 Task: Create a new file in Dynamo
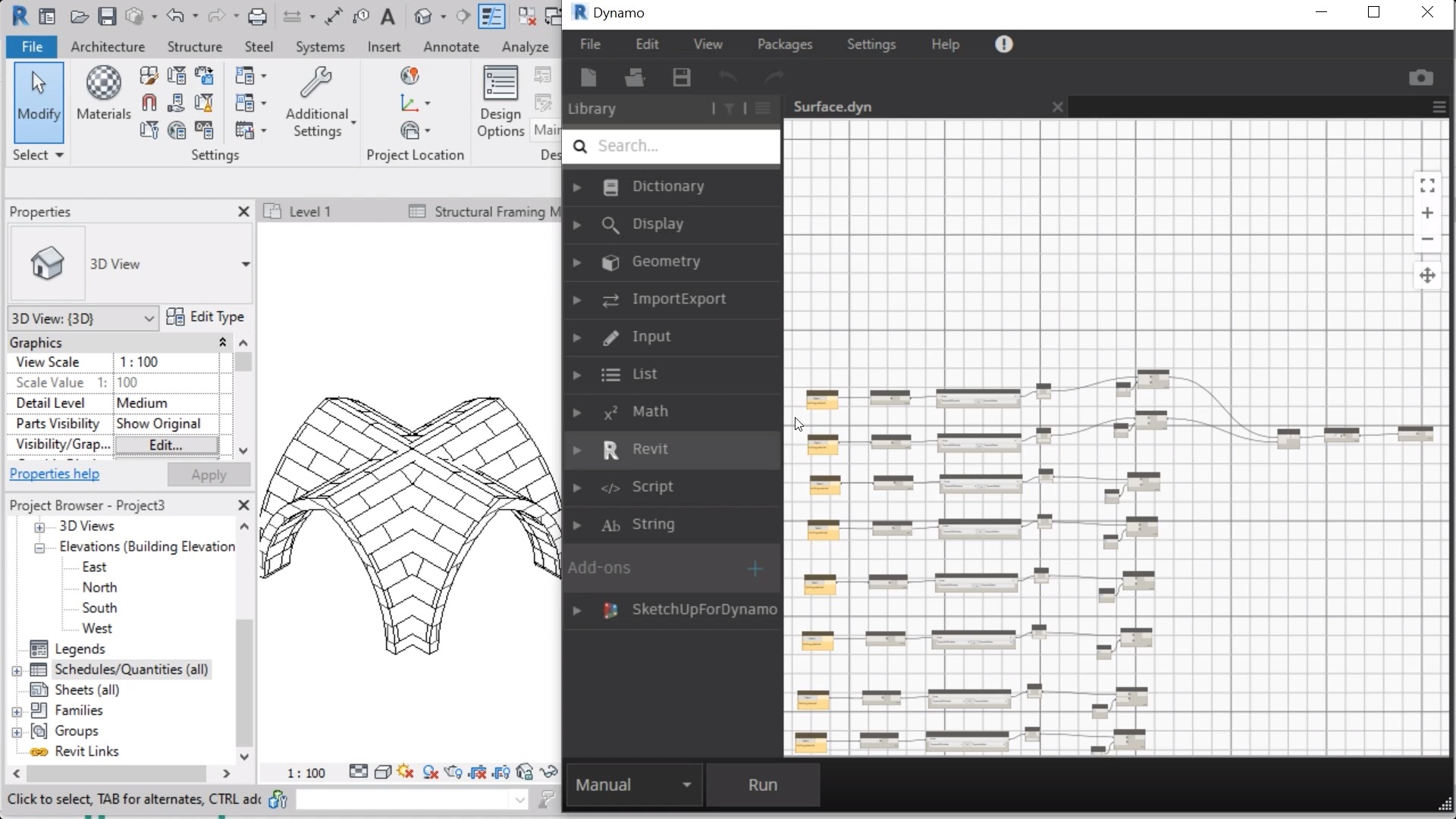588,77
